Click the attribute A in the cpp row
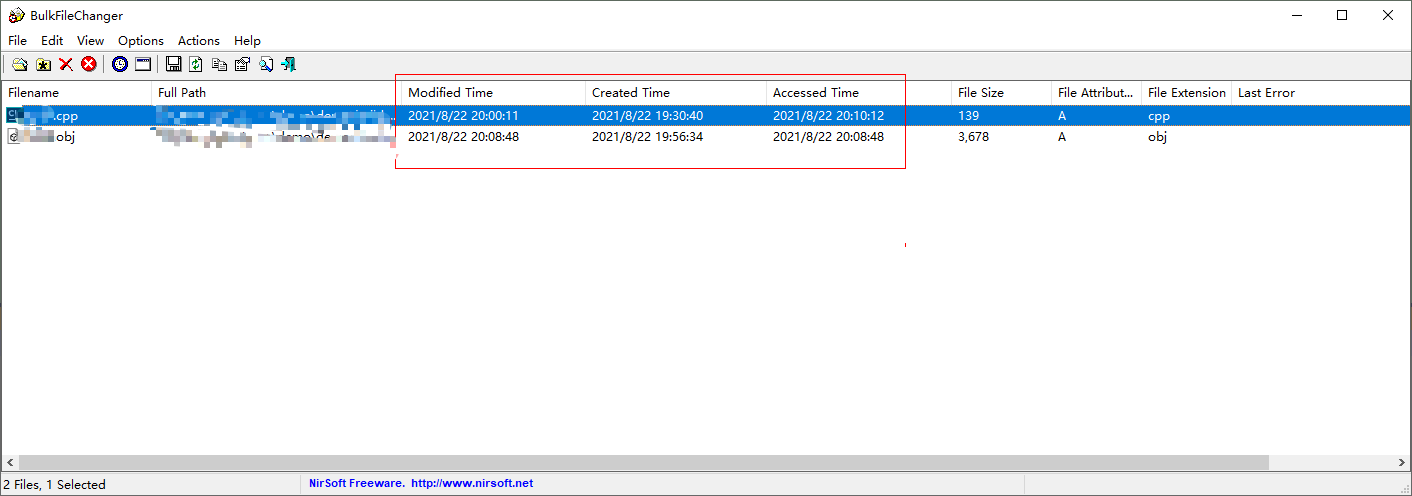 click(1062, 116)
